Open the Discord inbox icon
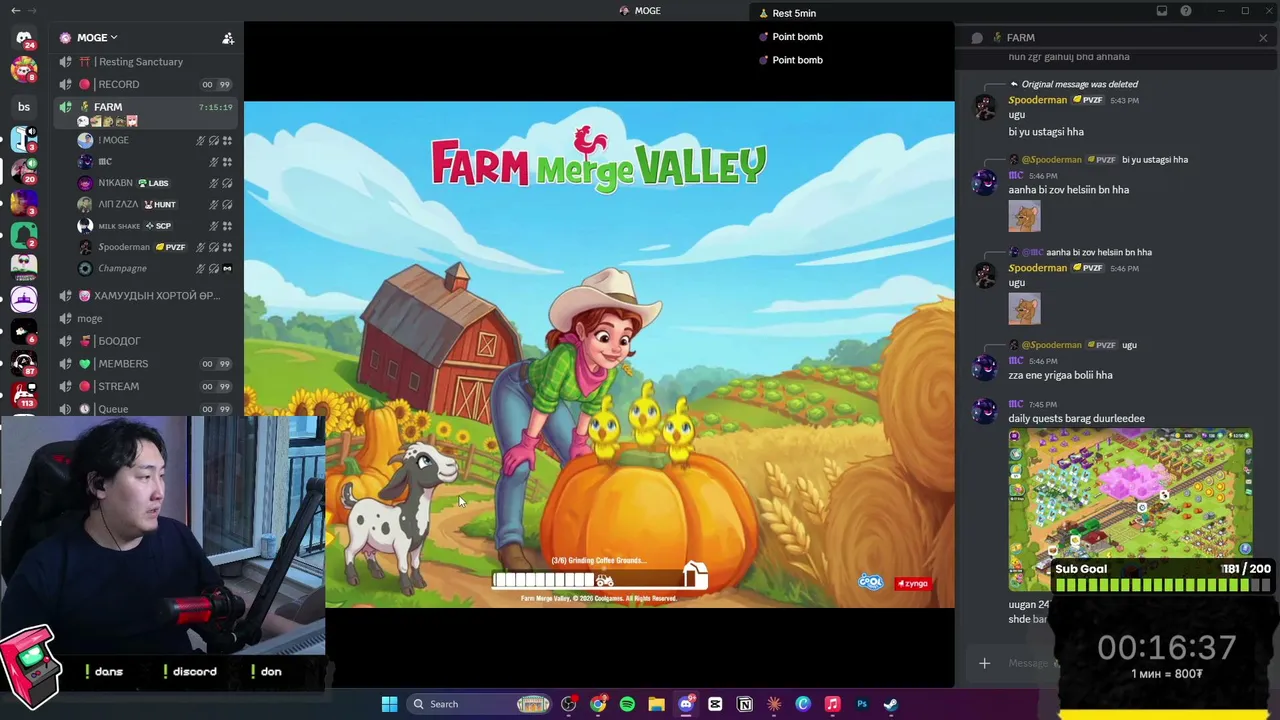The height and width of the screenshot is (720, 1280). click(x=1162, y=11)
